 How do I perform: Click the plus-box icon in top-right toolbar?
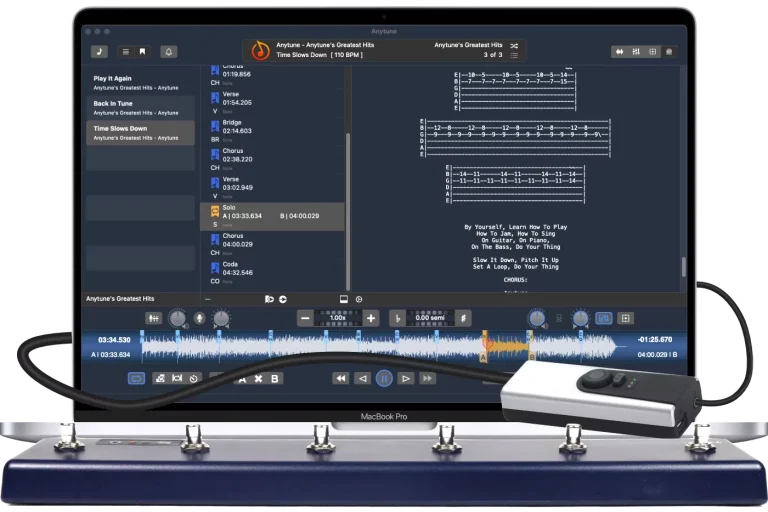pos(652,51)
